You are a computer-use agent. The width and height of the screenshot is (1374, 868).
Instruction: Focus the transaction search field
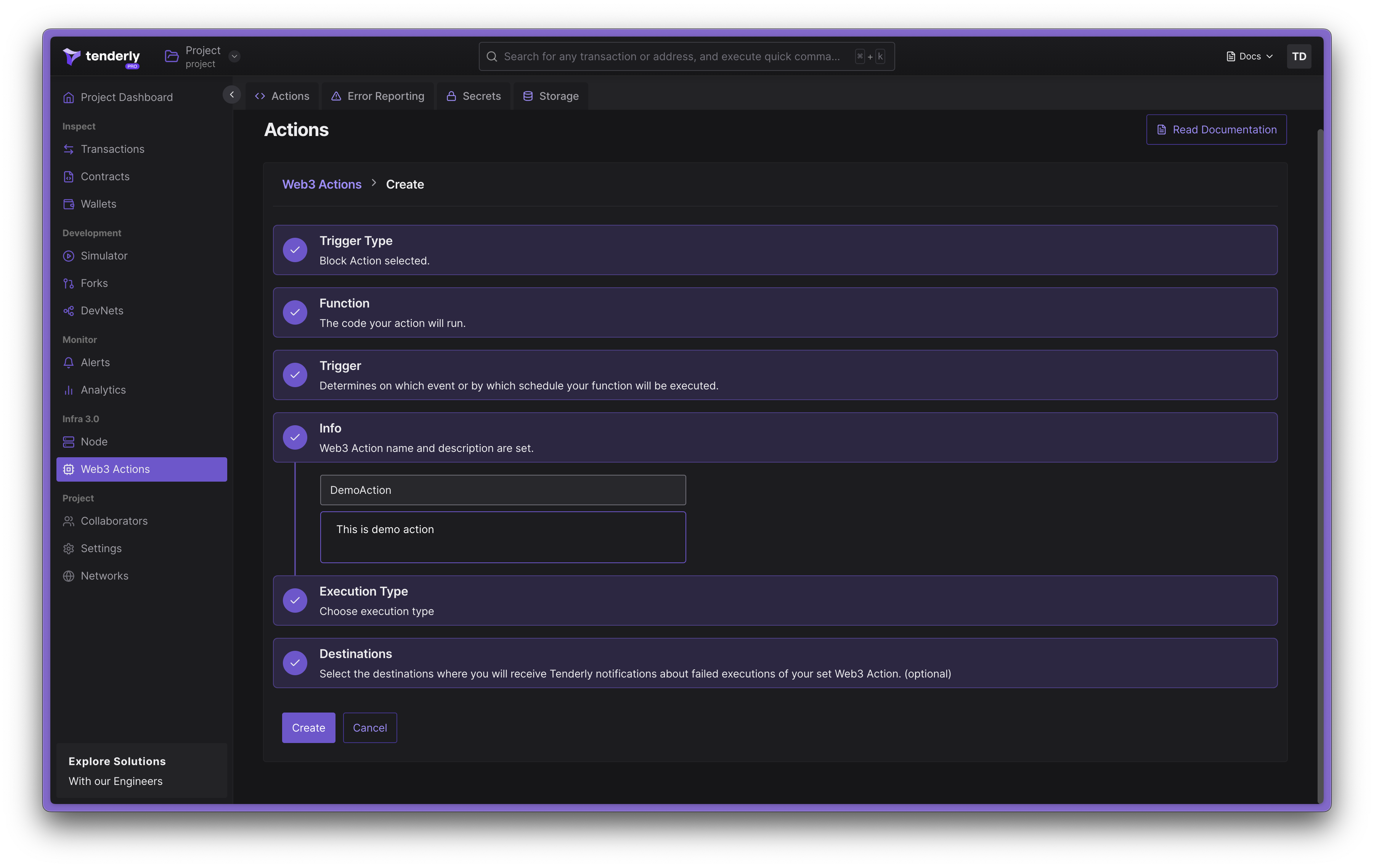pos(687,56)
